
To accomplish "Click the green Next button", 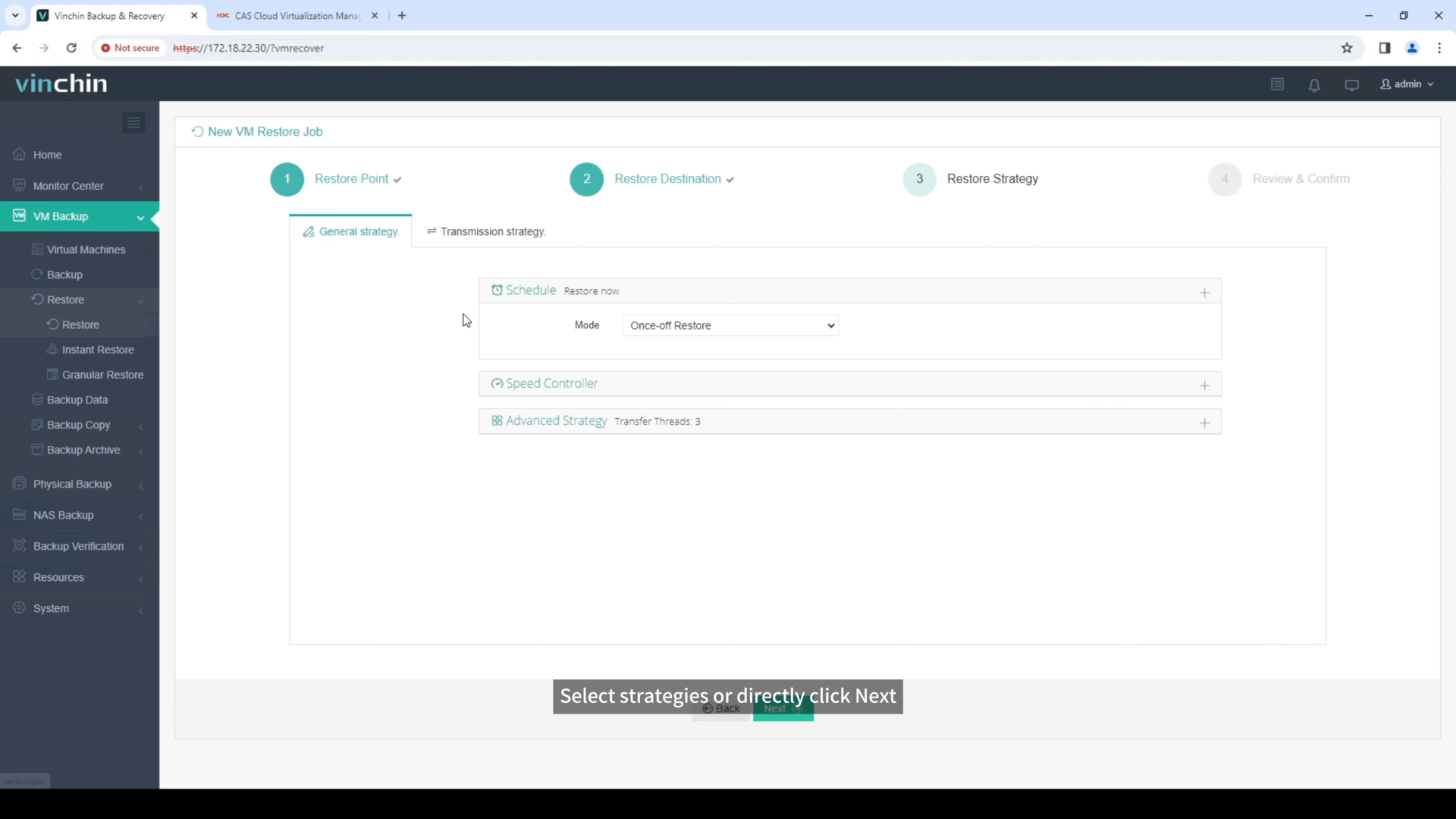I will pos(783,708).
